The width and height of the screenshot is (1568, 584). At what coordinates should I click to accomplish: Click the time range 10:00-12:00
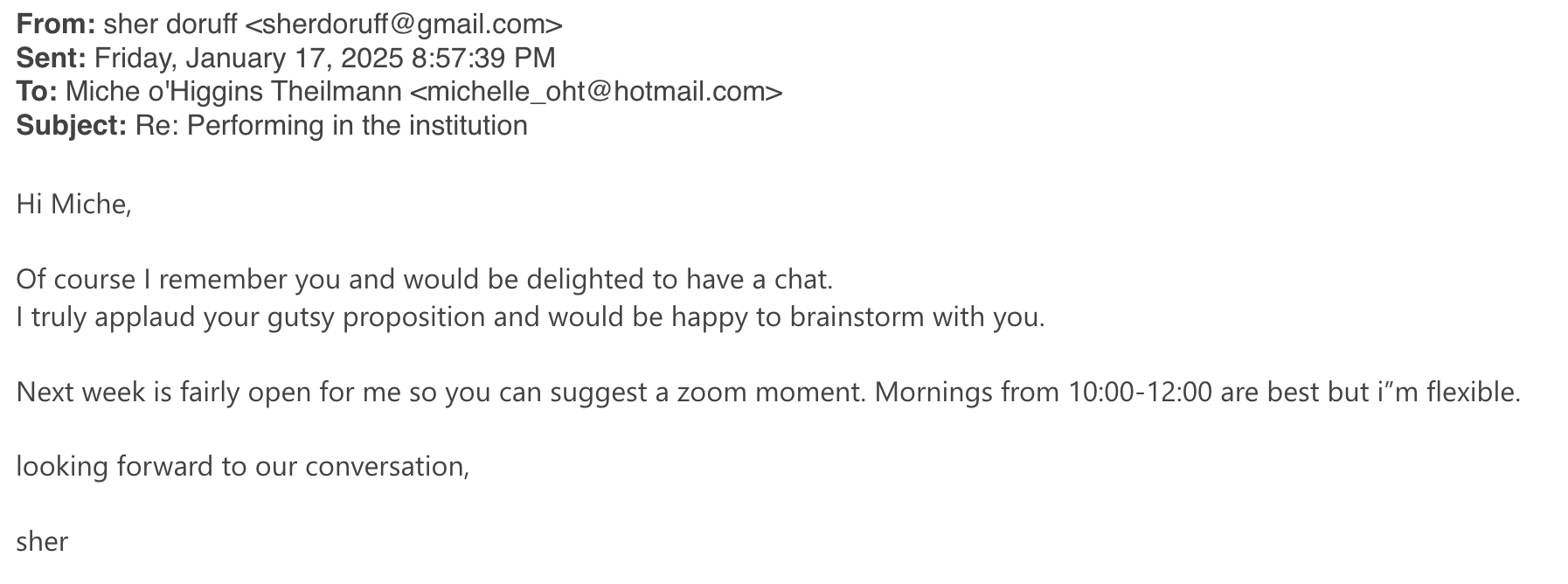tap(1141, 392)
